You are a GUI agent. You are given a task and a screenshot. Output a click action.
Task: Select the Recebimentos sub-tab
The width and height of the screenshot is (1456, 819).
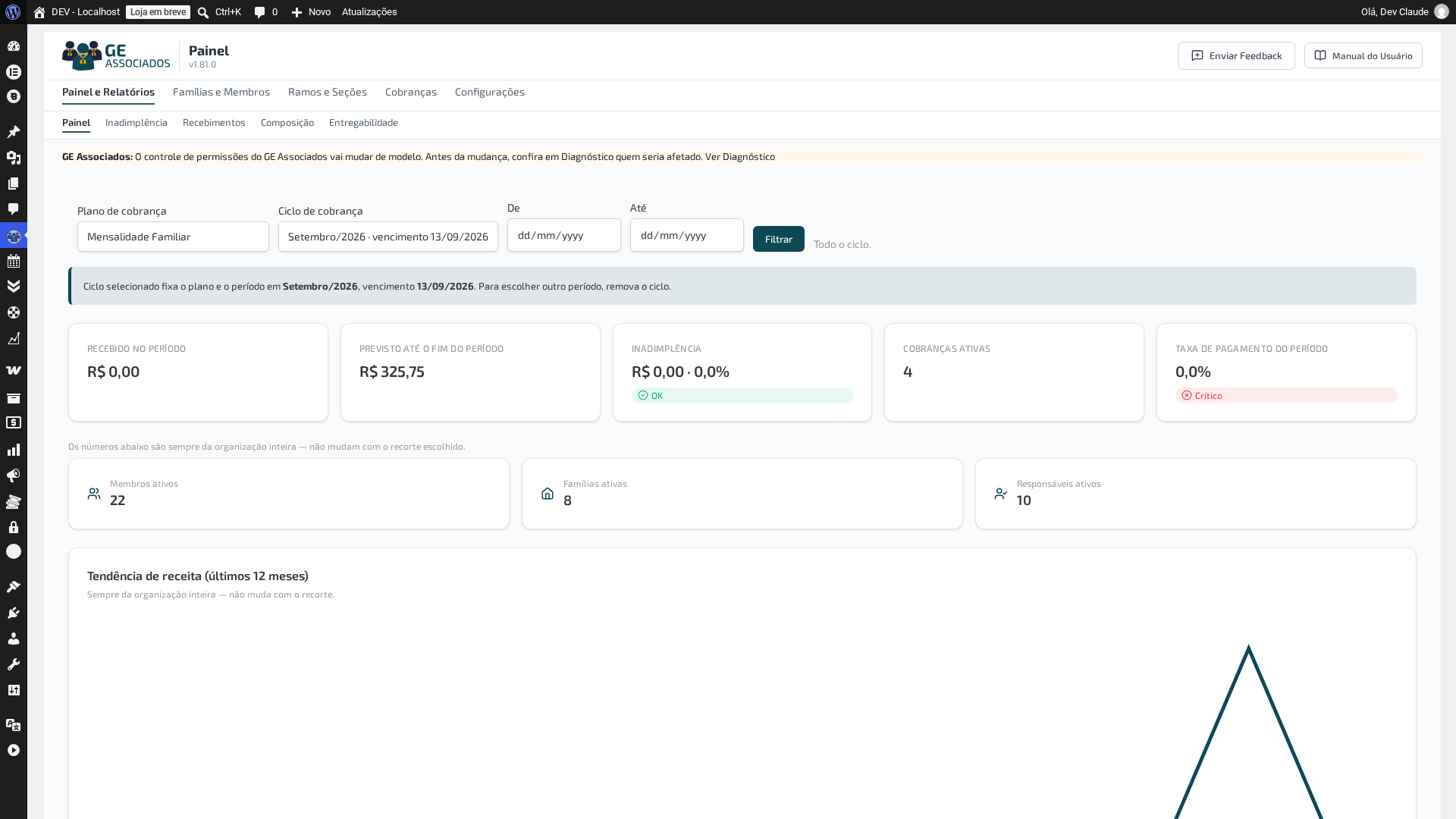click(214, 122)
